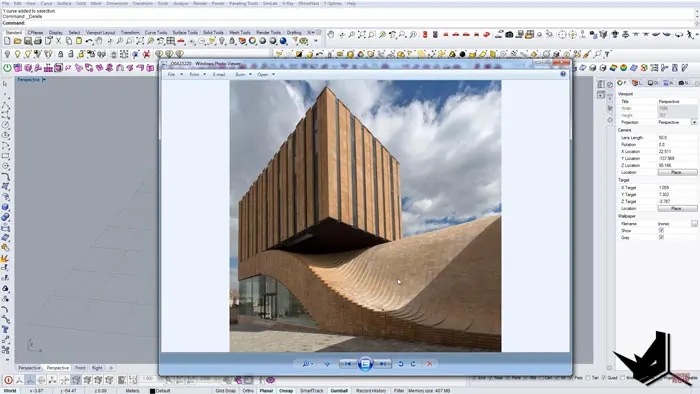This screenshot has width=700, height=394.
Task: Click the wallpaper Filename browse button
Action: pos(694,224)
